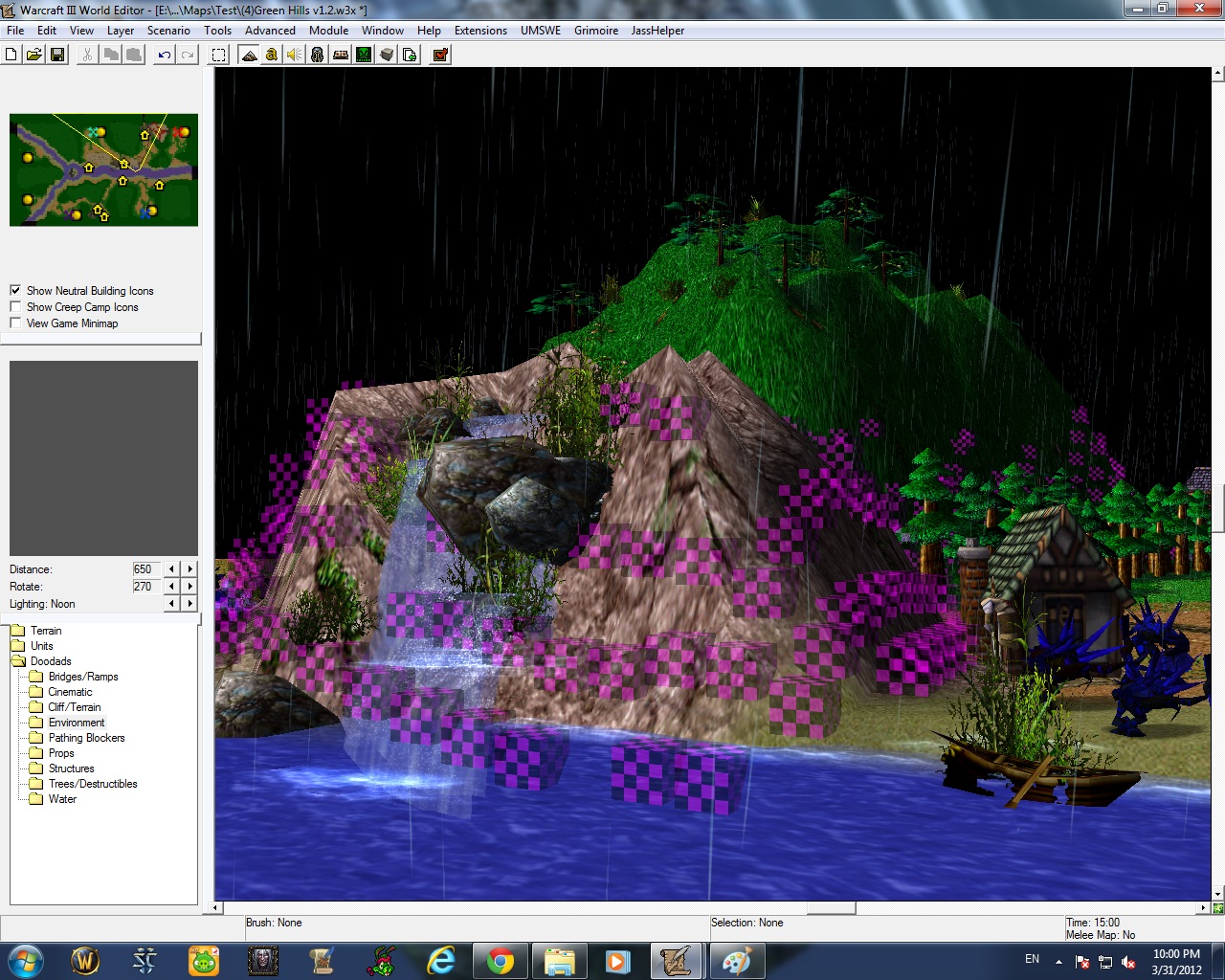Screen dimensions: 1225x980
Task: Click the Distance value field
Action: coord(146,568)
